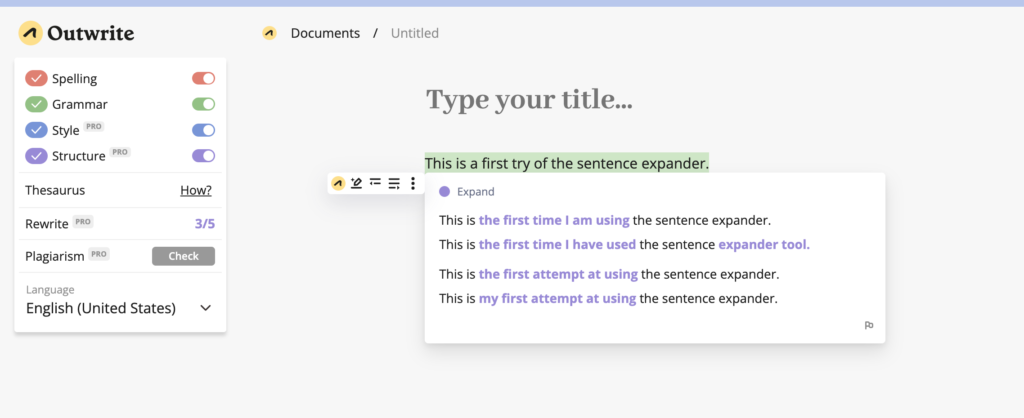Switch off the Grammar toggle

(x=203, y=104)
